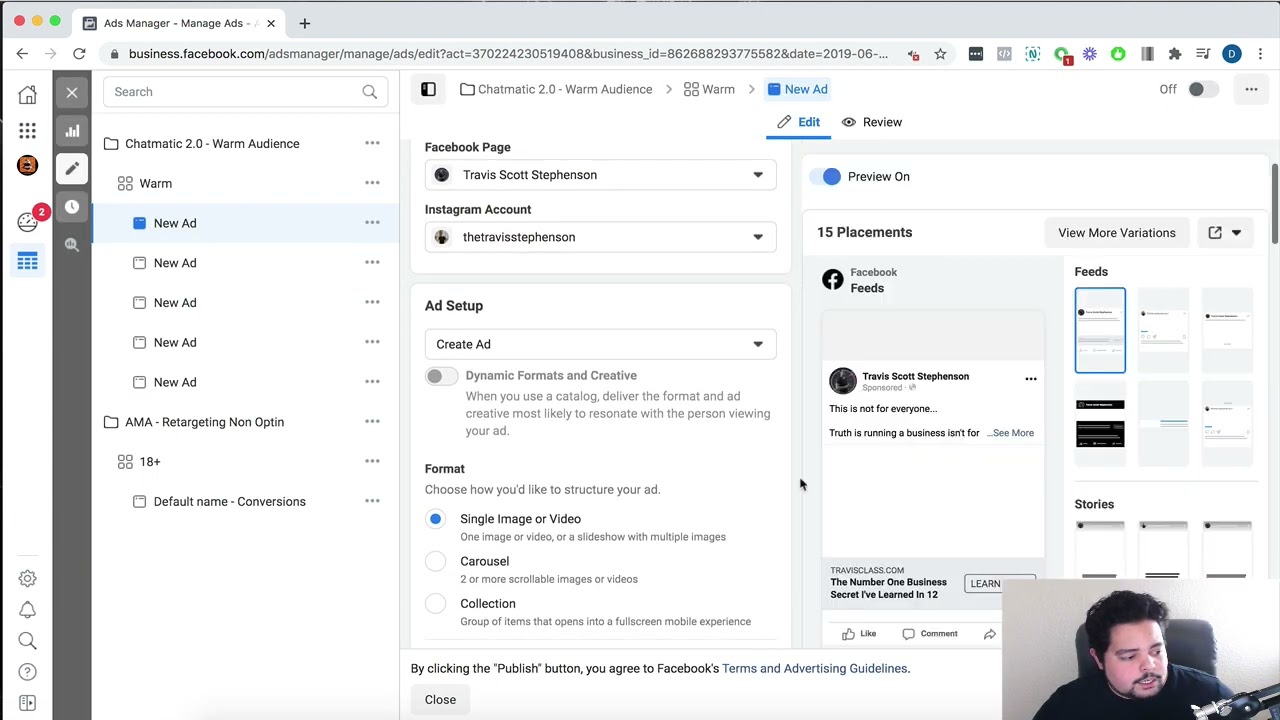The width and height of the screenshot is (1280, 720).
Task: Open the inspect magnifier icon in gray rail
Action: pyautogui.click(x=72, y=244)
